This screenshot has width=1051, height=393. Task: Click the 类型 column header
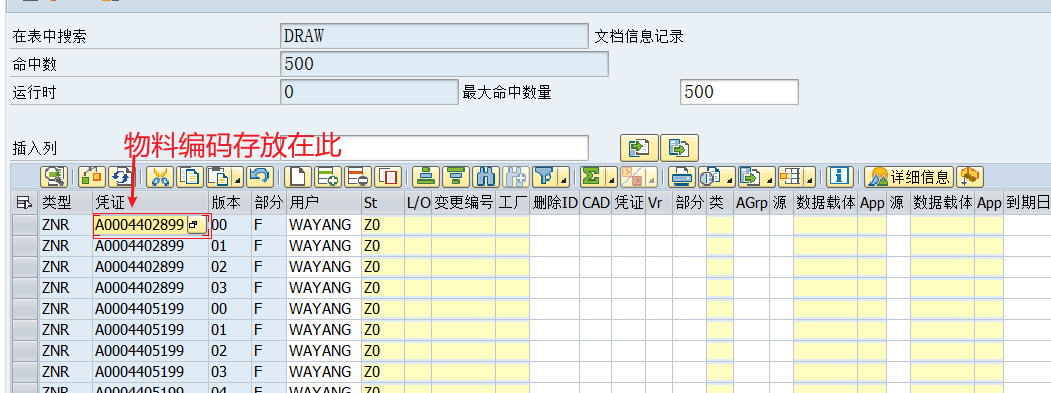[66, 202]
